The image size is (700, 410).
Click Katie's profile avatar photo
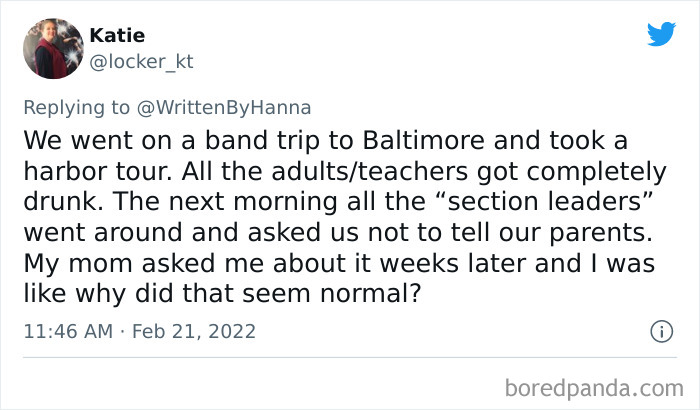click(51, 48)
